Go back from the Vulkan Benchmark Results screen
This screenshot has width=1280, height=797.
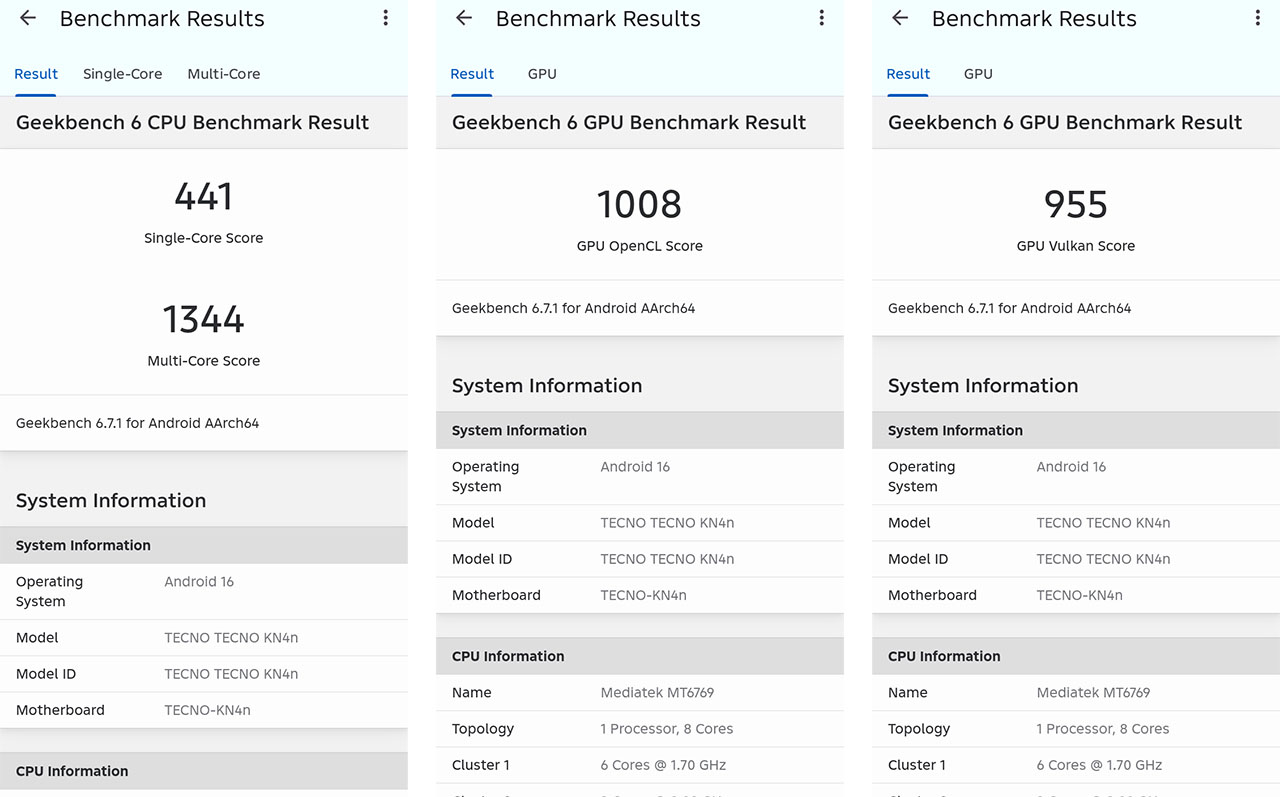pos(900,18)
